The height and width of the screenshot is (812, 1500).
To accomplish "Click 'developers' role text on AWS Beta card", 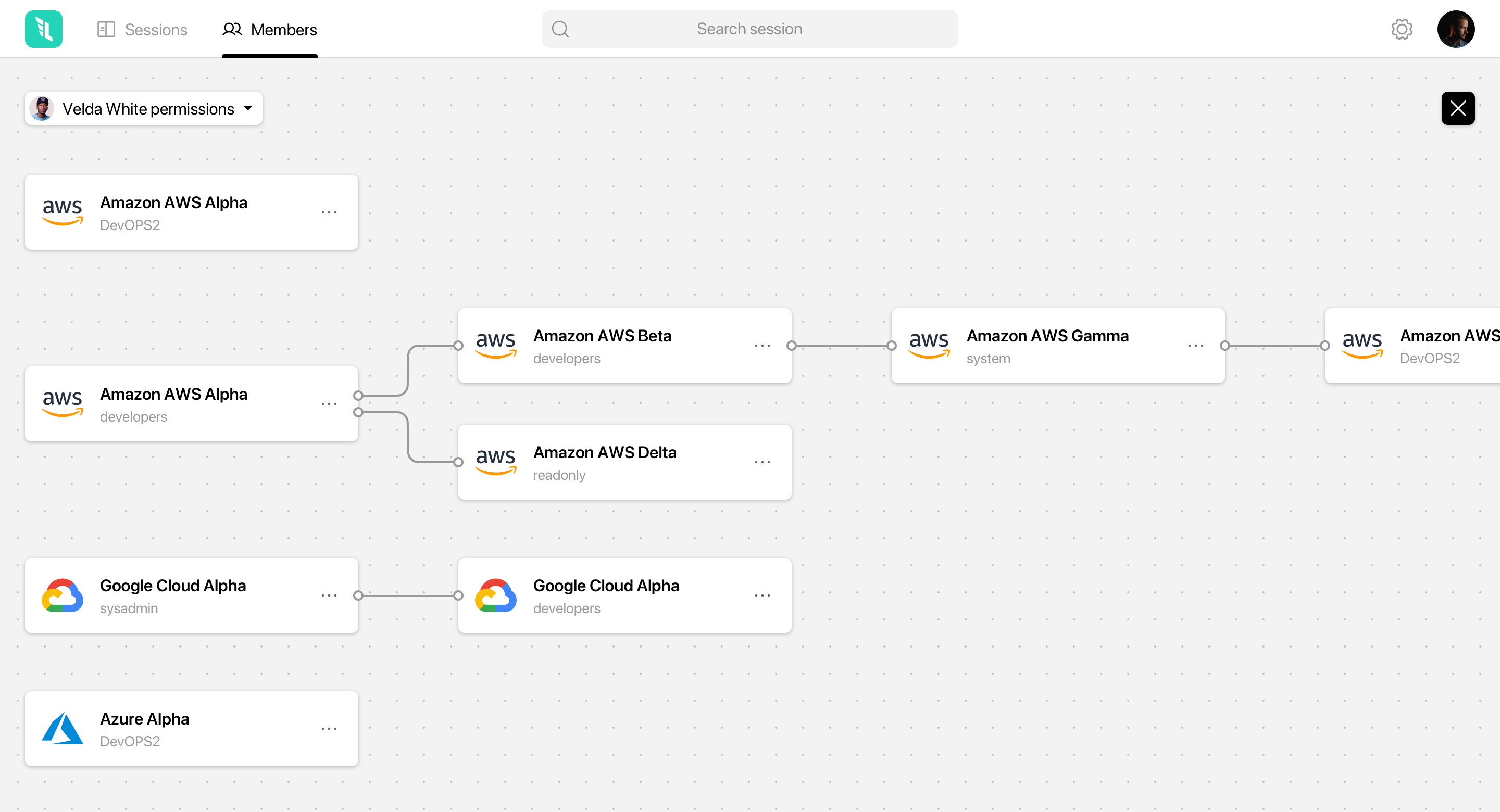I will [x=567, y=359].
